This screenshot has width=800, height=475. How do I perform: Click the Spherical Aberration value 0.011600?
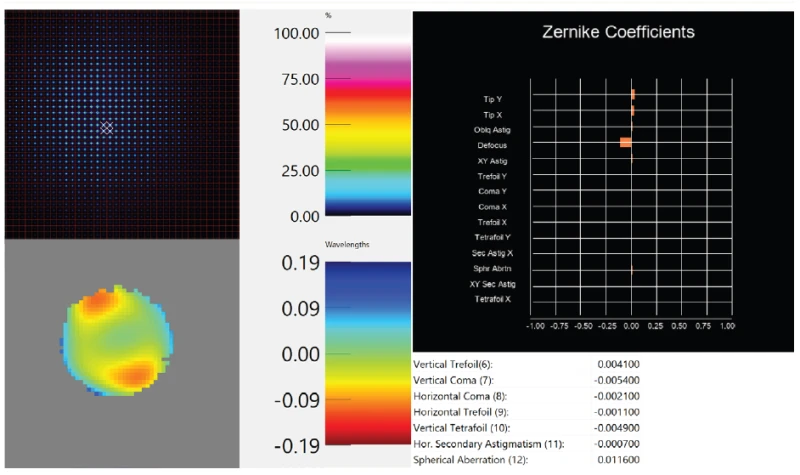point(615,459)
